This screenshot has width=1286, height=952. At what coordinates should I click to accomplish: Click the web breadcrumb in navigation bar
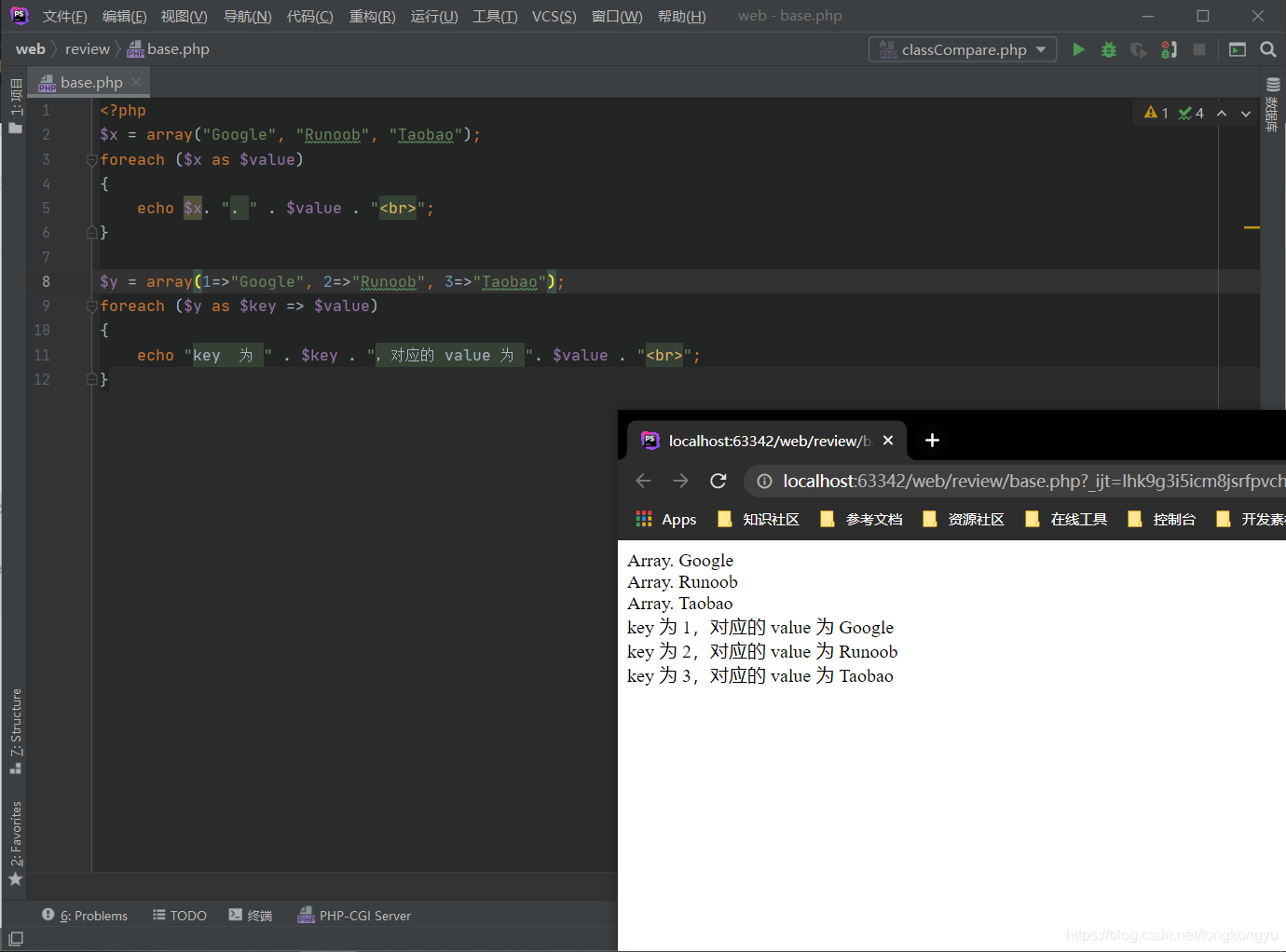(30, 49)
